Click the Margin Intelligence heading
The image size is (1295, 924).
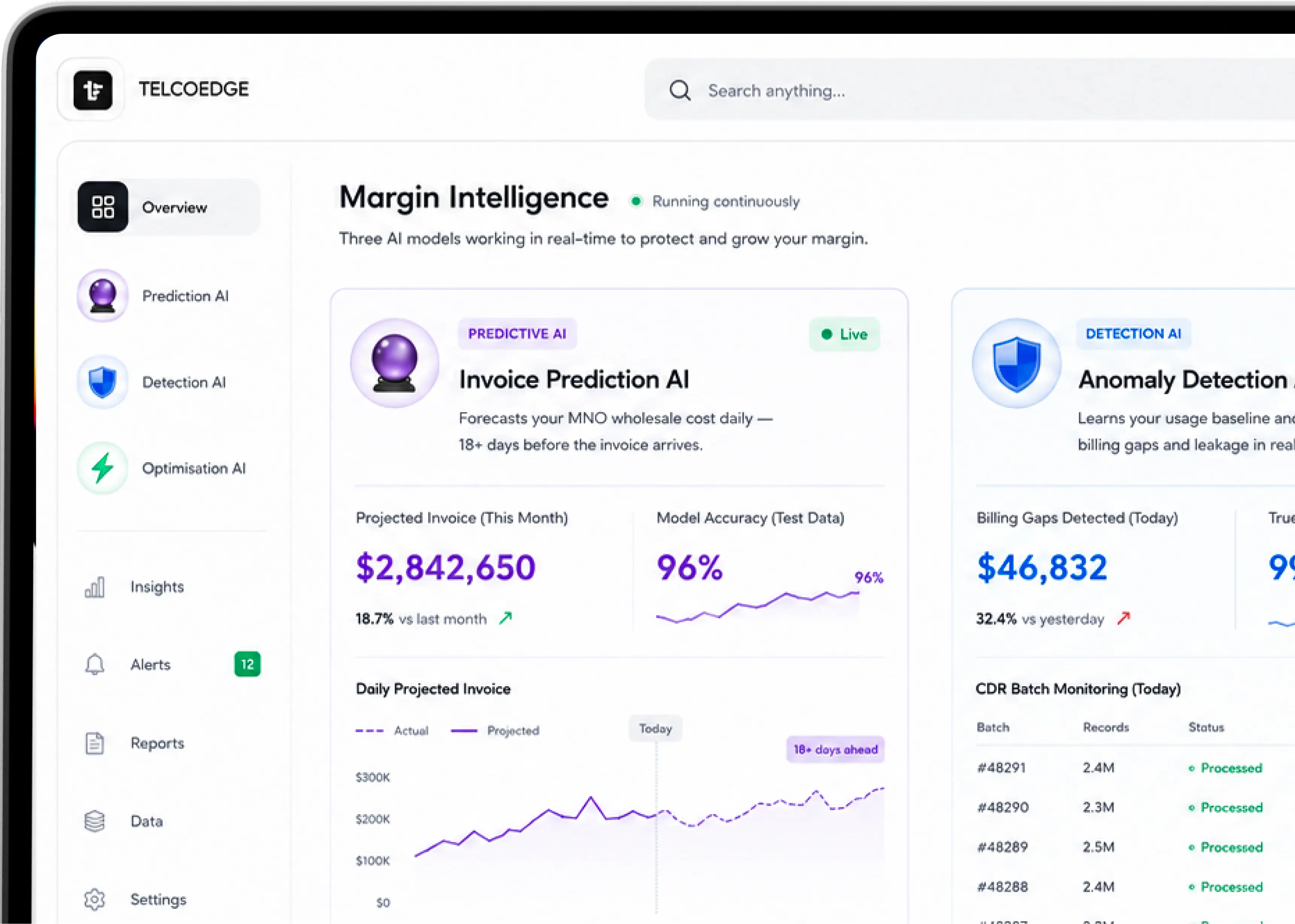pyautogui.click(x=474, y=197)
